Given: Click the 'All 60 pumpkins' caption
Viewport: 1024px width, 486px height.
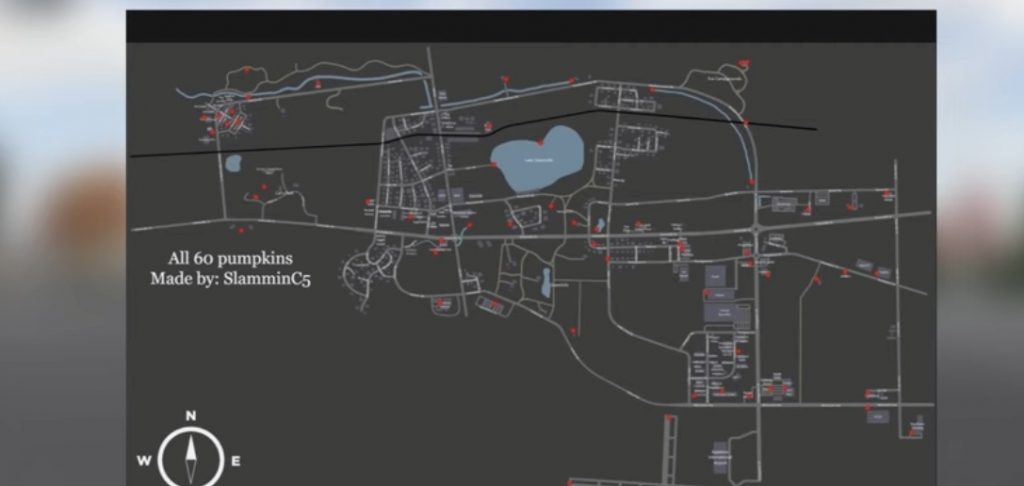Looking at the screenshot, I should (x=230, y=258).
